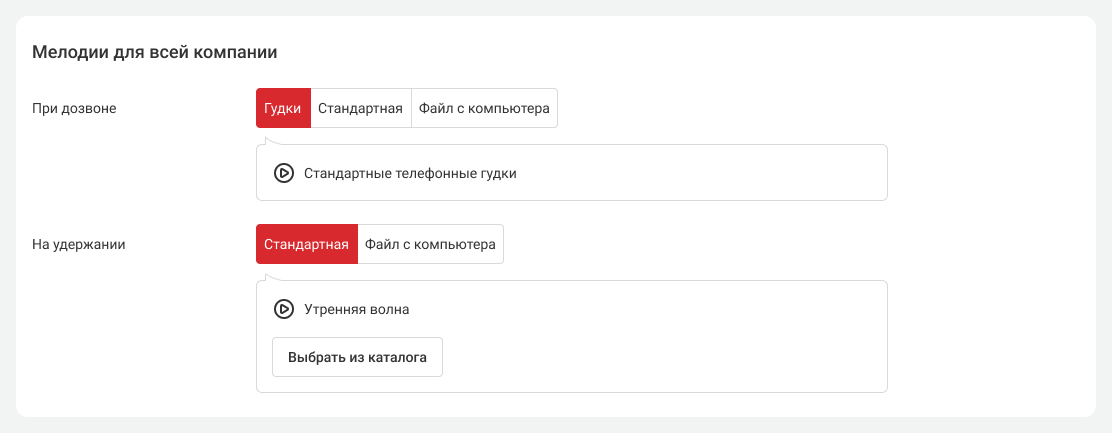Click the callout pointer beneath hold Стандартная button
1112x433 pixels.
point(266,276)
